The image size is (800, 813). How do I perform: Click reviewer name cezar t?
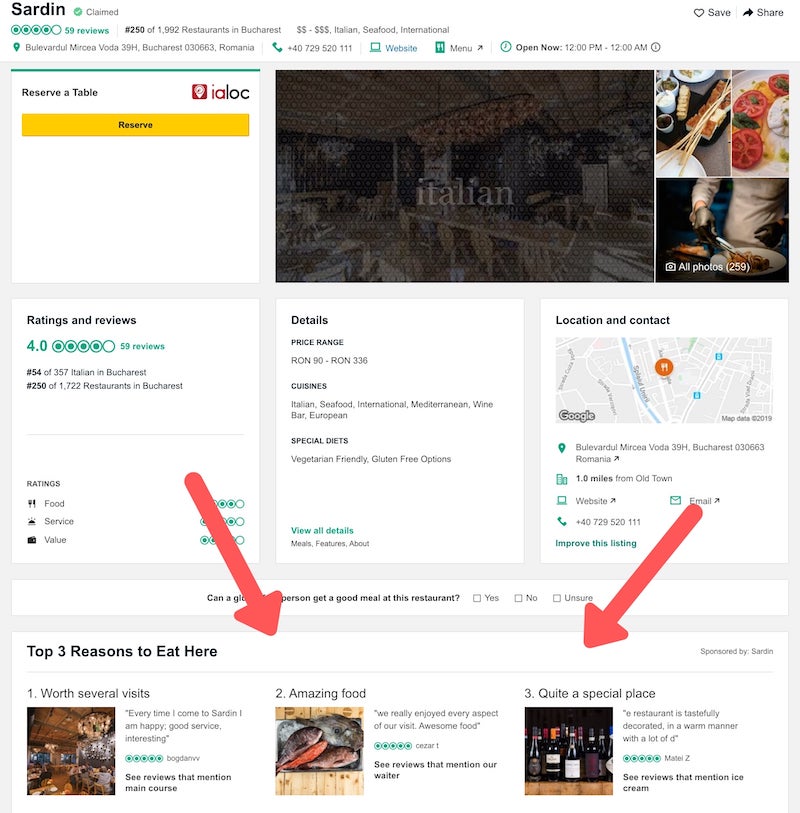(427, 746)
